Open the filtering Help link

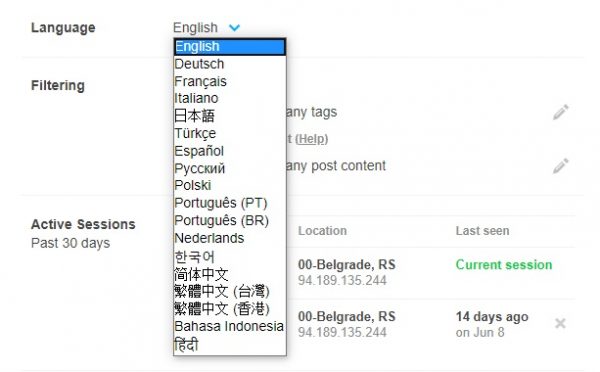[x=311, y=139]
